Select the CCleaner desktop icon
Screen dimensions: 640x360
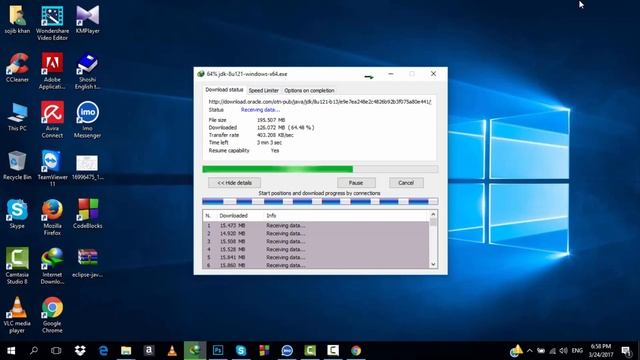17,68
